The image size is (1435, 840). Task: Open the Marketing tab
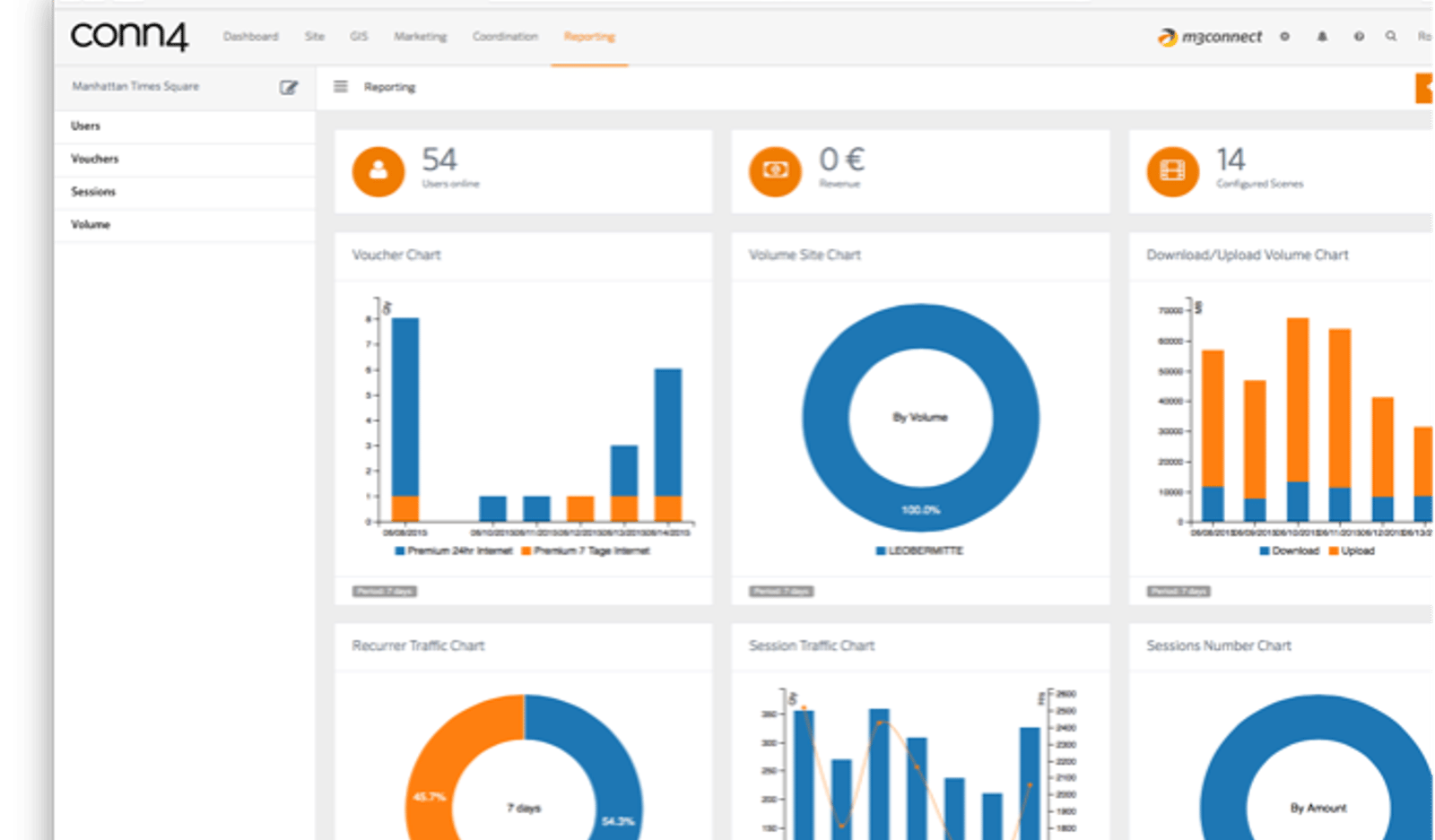click(420, 37)
